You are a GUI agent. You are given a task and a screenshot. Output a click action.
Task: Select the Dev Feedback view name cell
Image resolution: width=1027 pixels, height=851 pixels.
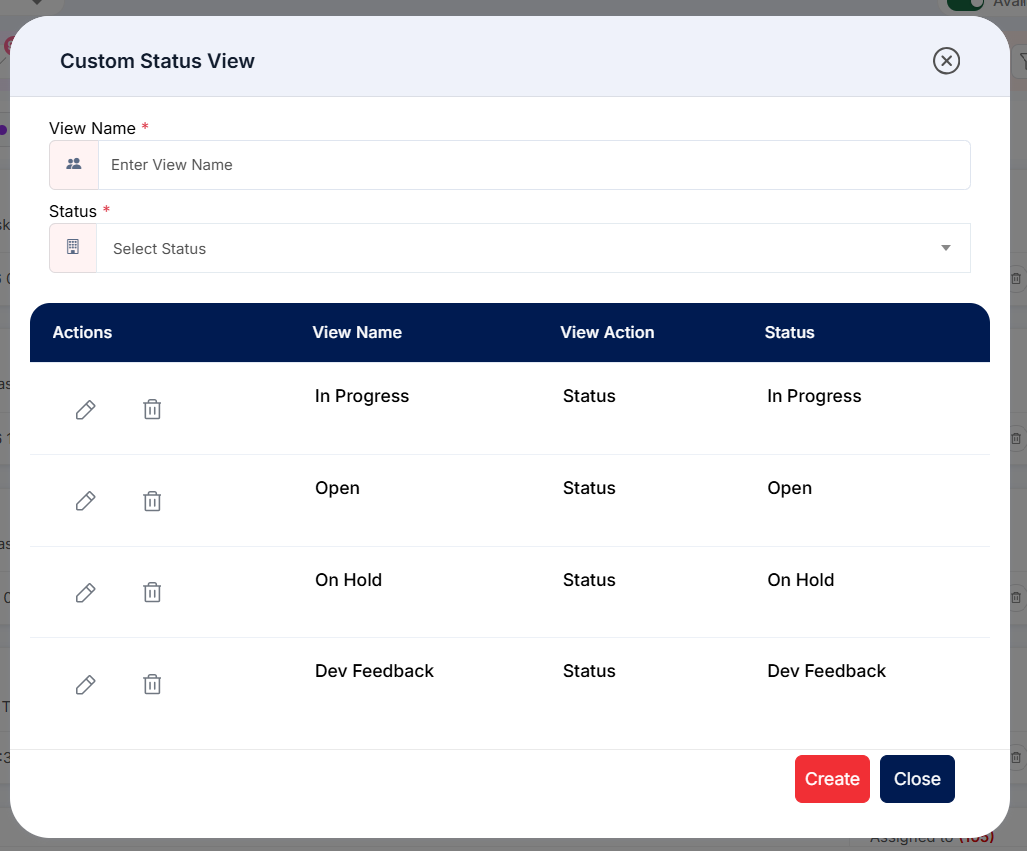coord(375,671)
